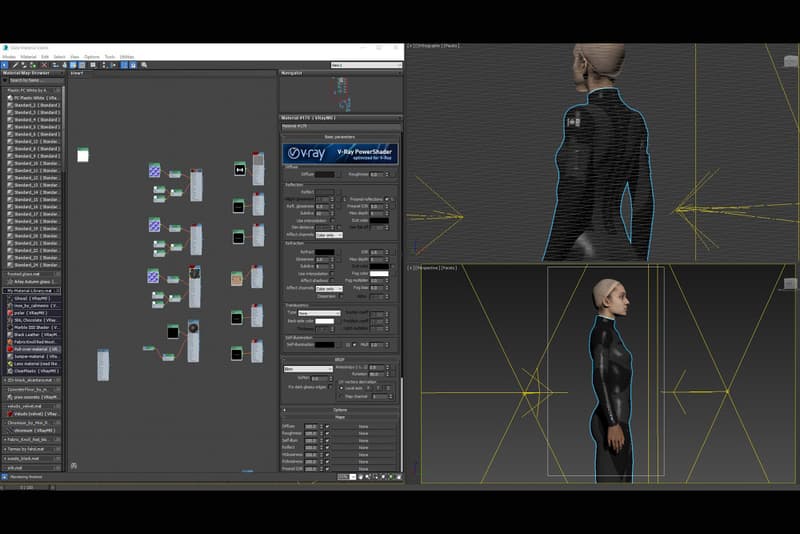Click Pan to Selected navigation icon
This screenshot has width=800, height=534.
click(399, 476)
